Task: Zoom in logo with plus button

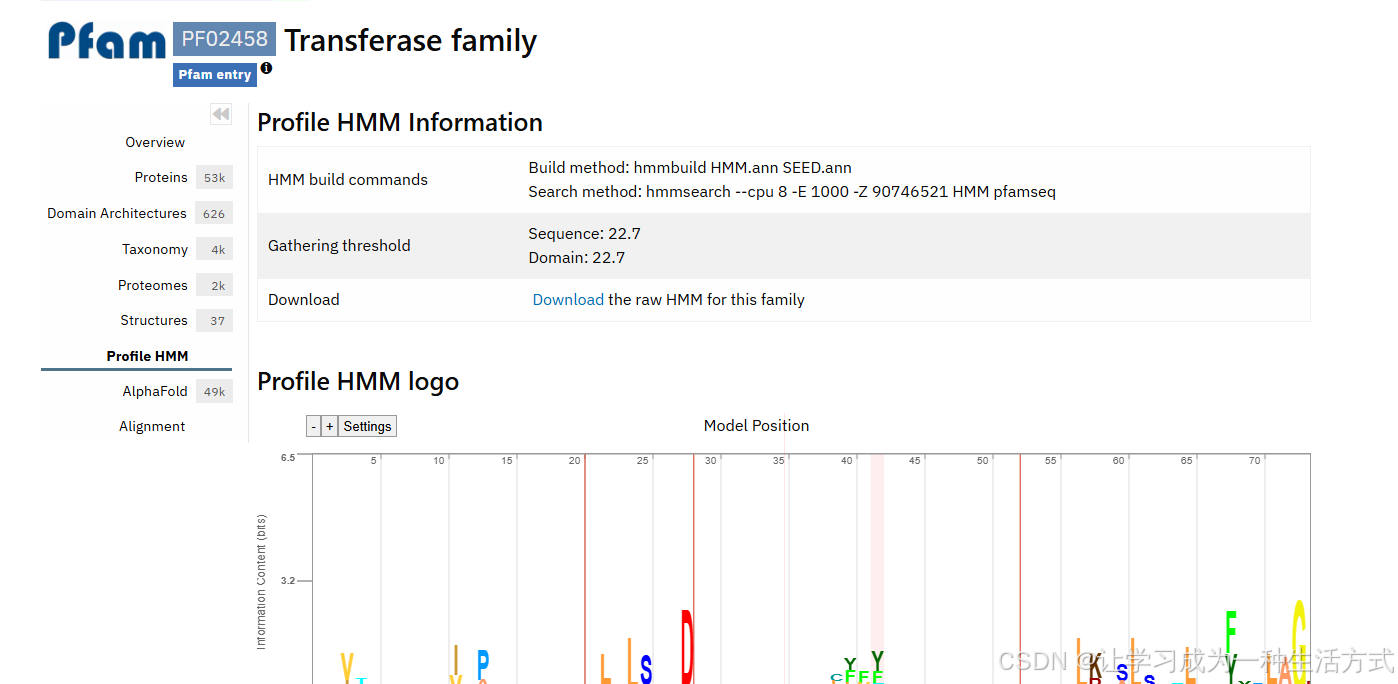Action: click(x=330, y=426)
